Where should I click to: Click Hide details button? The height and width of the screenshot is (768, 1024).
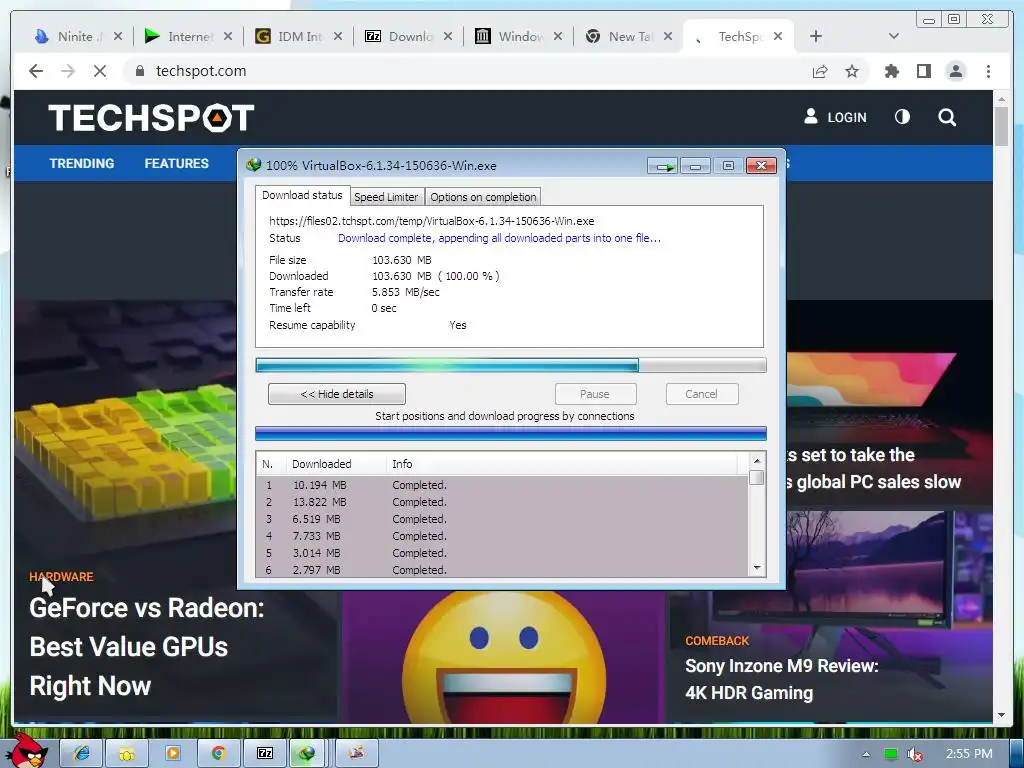(x=337, y=394)
